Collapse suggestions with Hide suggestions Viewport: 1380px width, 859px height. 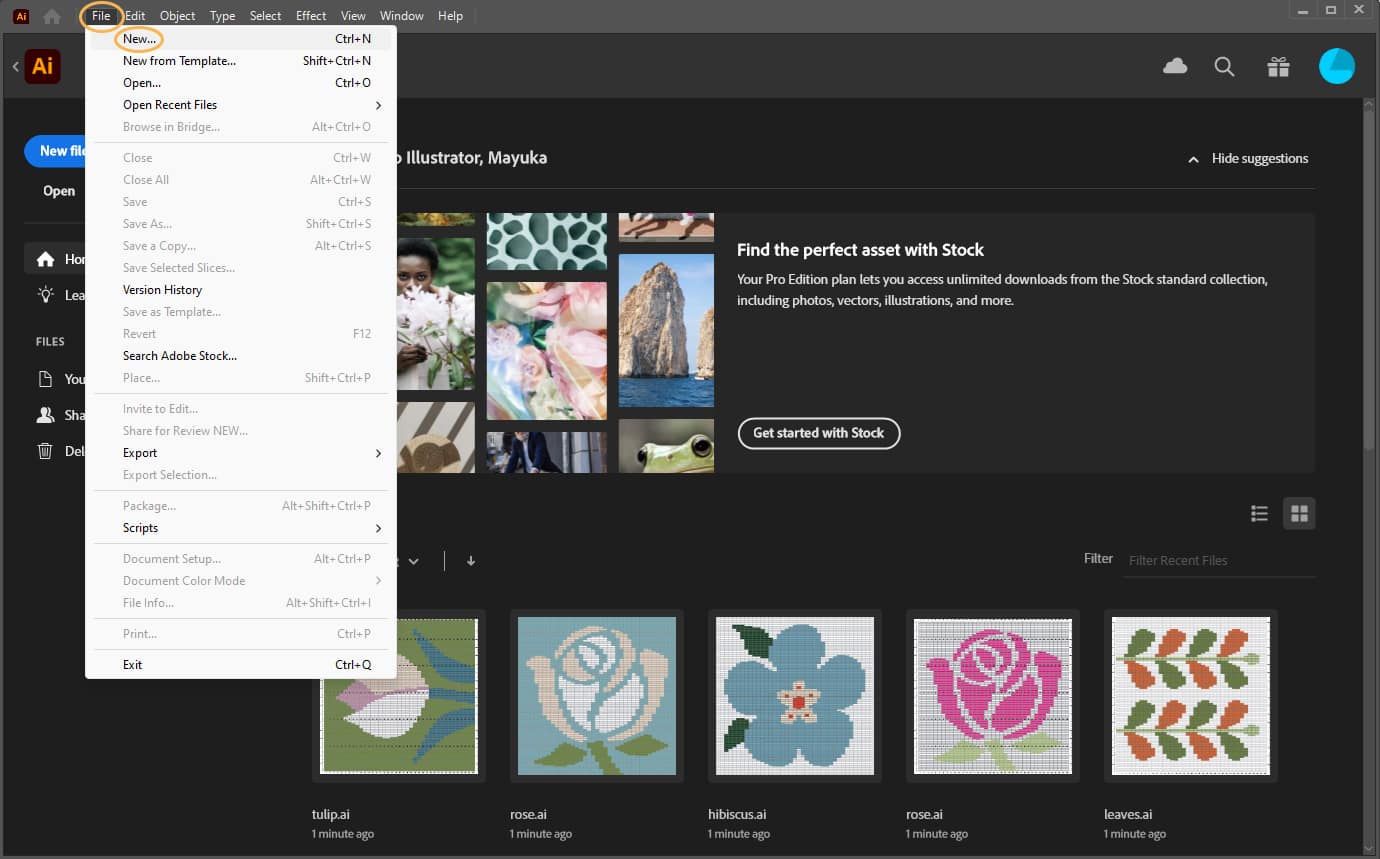pos(1247,158)
